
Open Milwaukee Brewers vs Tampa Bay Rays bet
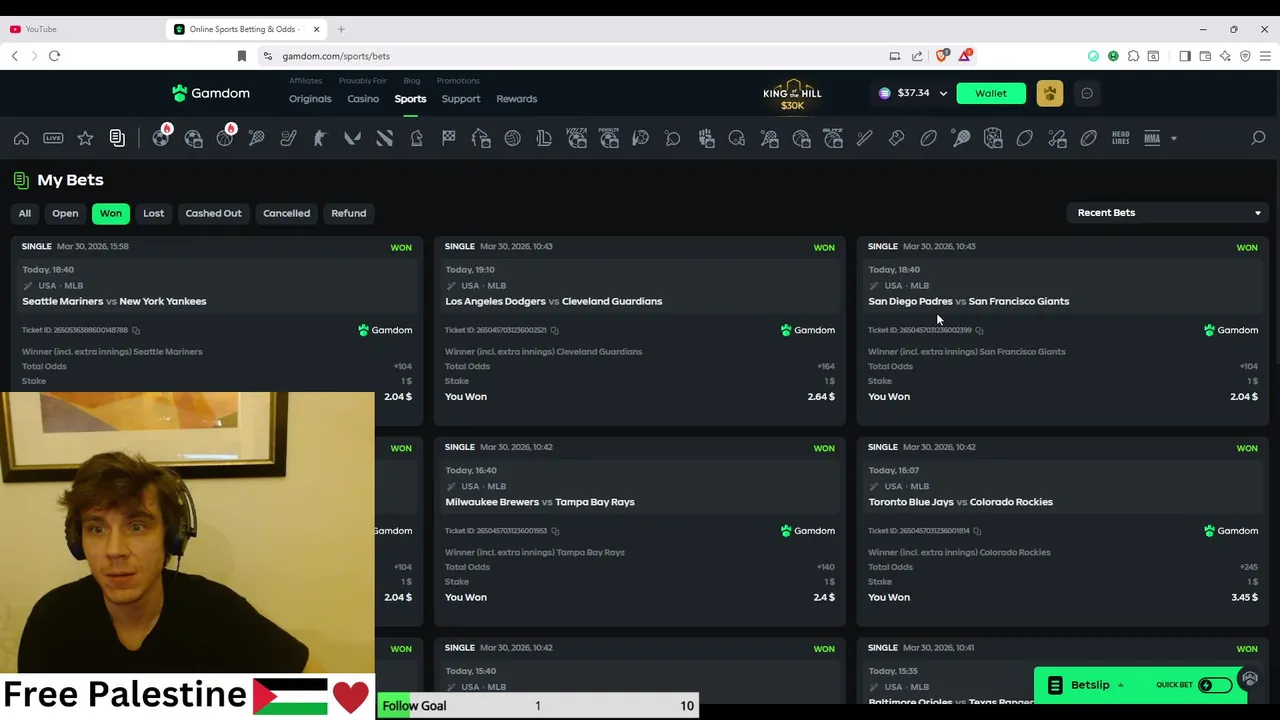tap(540, 502)
